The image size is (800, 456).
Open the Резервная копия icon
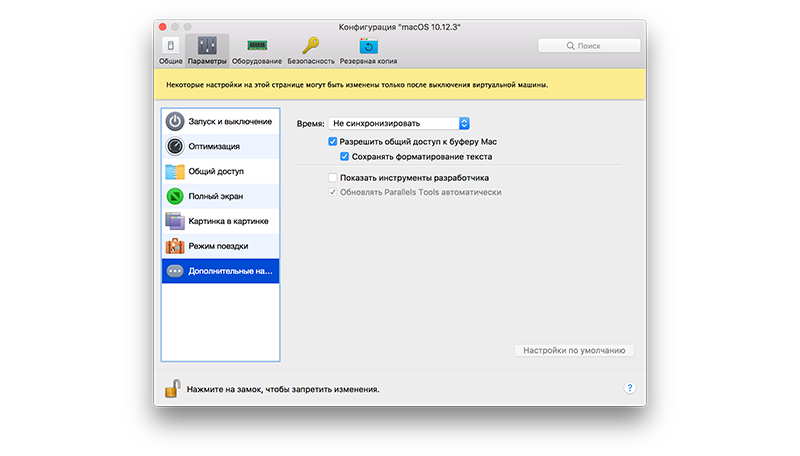[368, 47]
